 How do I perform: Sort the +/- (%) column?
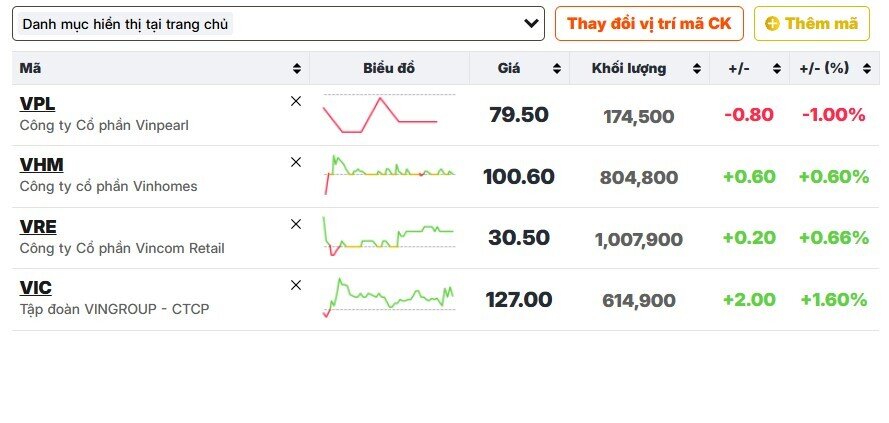click(866, 69)
